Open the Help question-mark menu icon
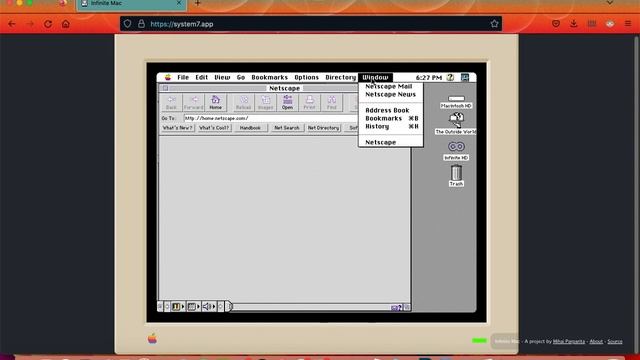The height and width of the screenshot is (360, 640). coord(450,77)
